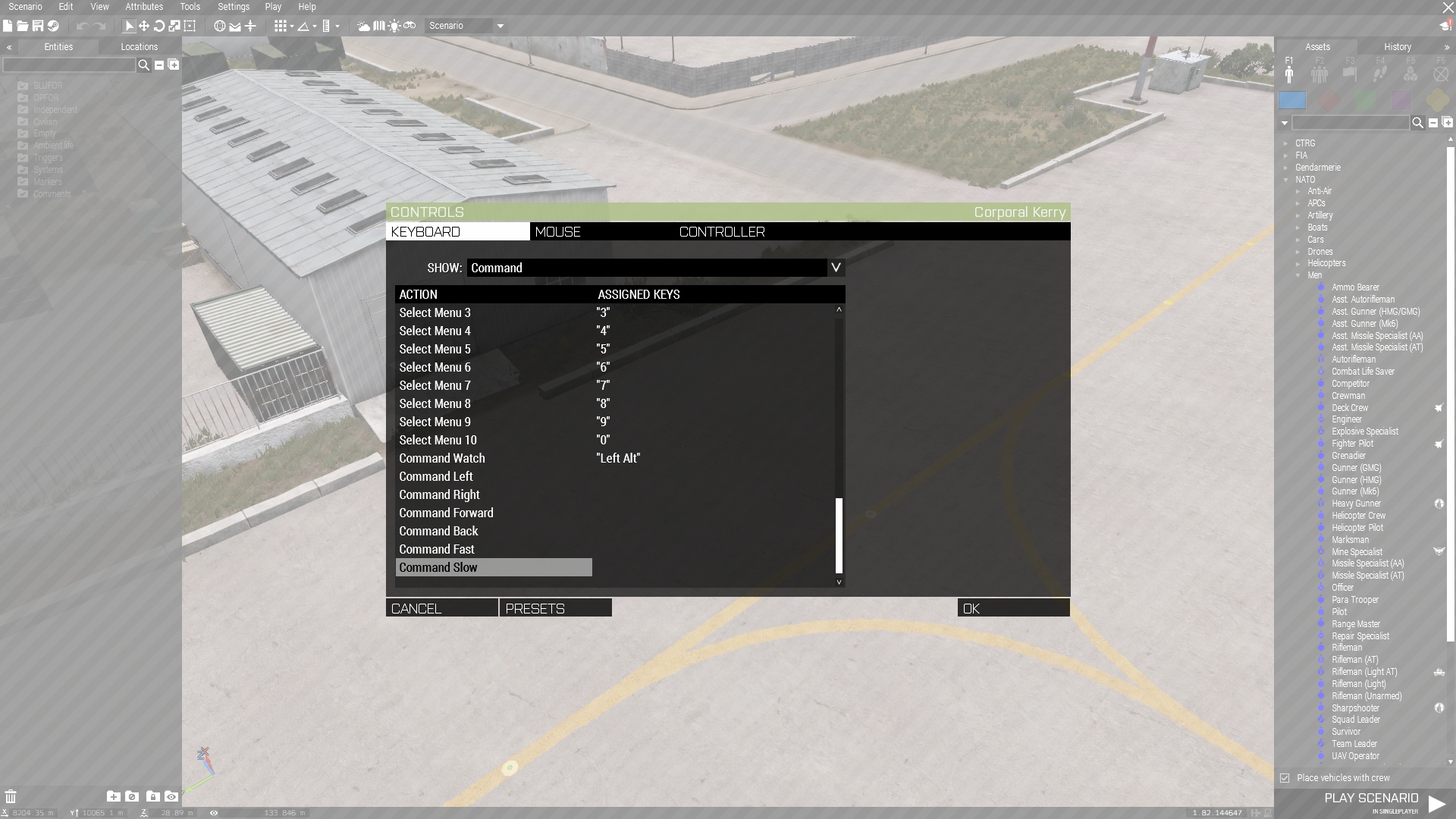1456x819 pixels.
Task: Select the blue BLUFOR side swatch
Action: [x=1292, y=100]
